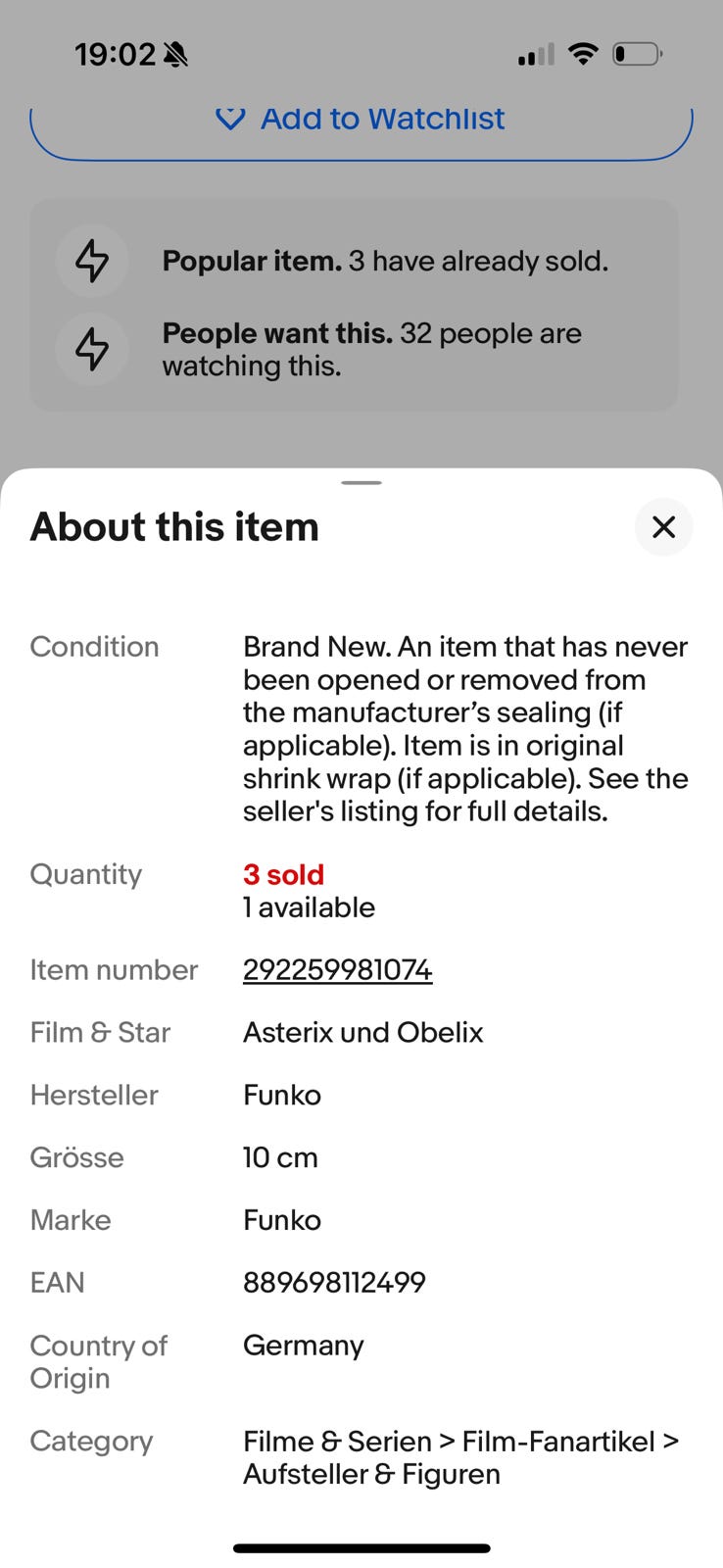Tap the heart icon on Watchlist button
Image resolution: width=723 pixels, height=1568 pixels.
click(x=230, y=119)
